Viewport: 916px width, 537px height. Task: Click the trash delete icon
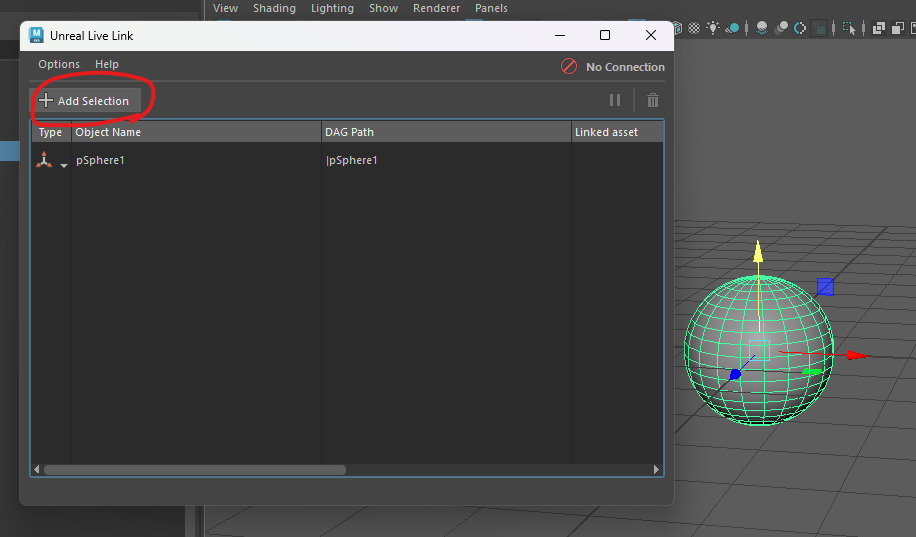click(653, 101)
